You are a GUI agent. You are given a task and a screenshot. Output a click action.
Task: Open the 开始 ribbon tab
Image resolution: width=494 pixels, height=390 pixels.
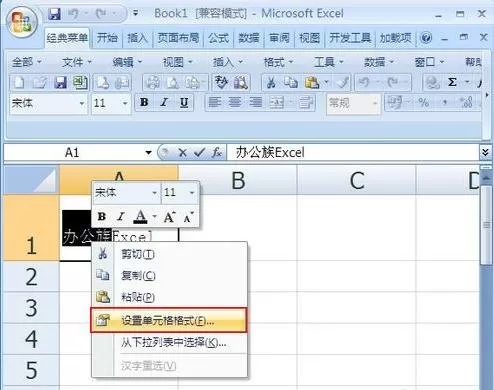[107, 38]
